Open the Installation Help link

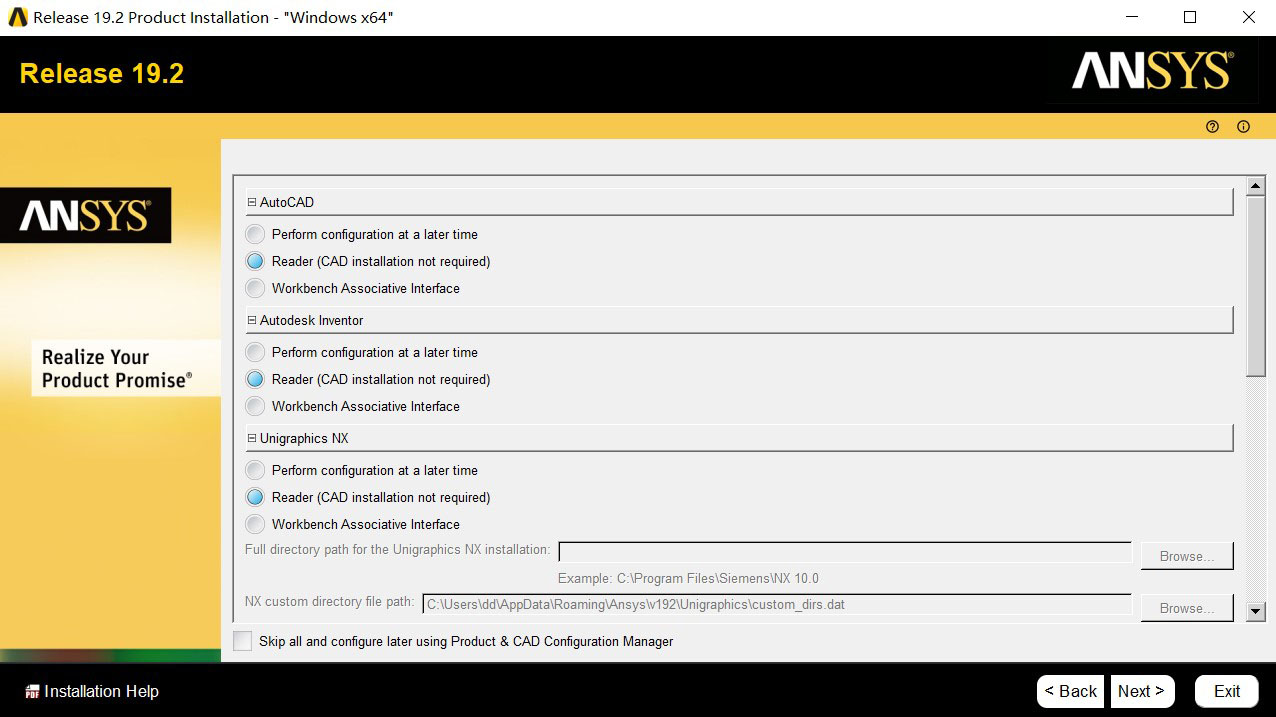101,692
